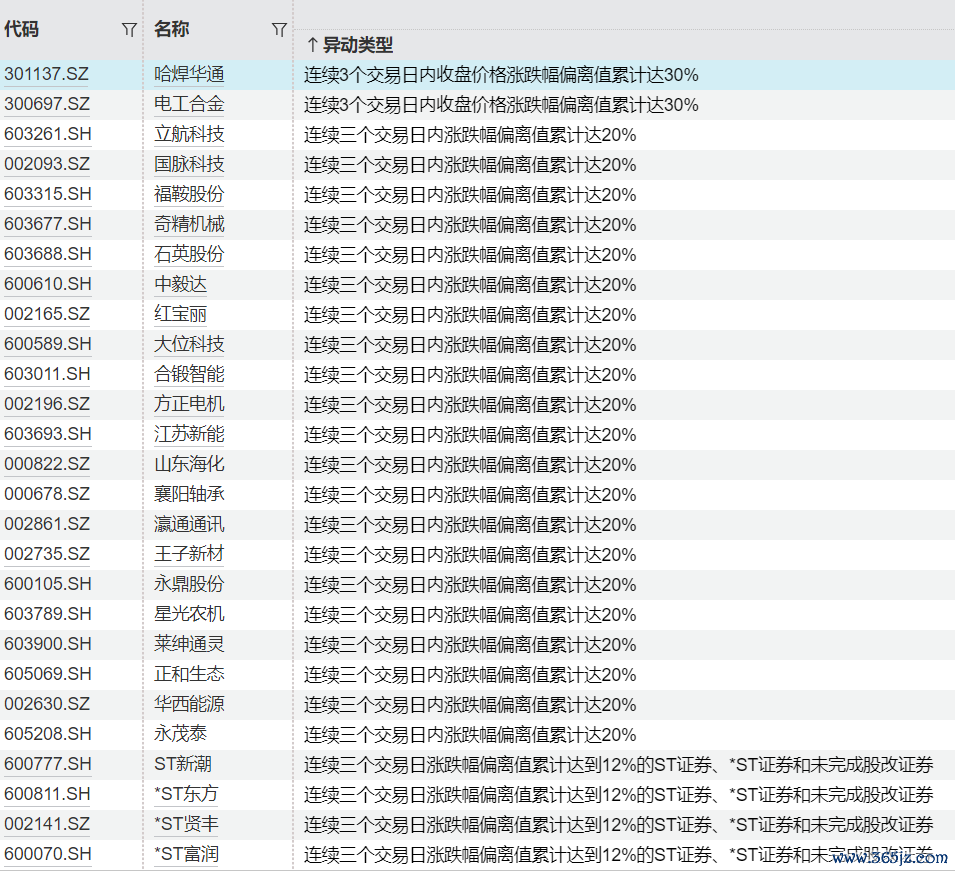Image resolution: width=955 pixels, height=873 pixels.
Task: Select the stock name 立航科技
Action: pos(189,134)
